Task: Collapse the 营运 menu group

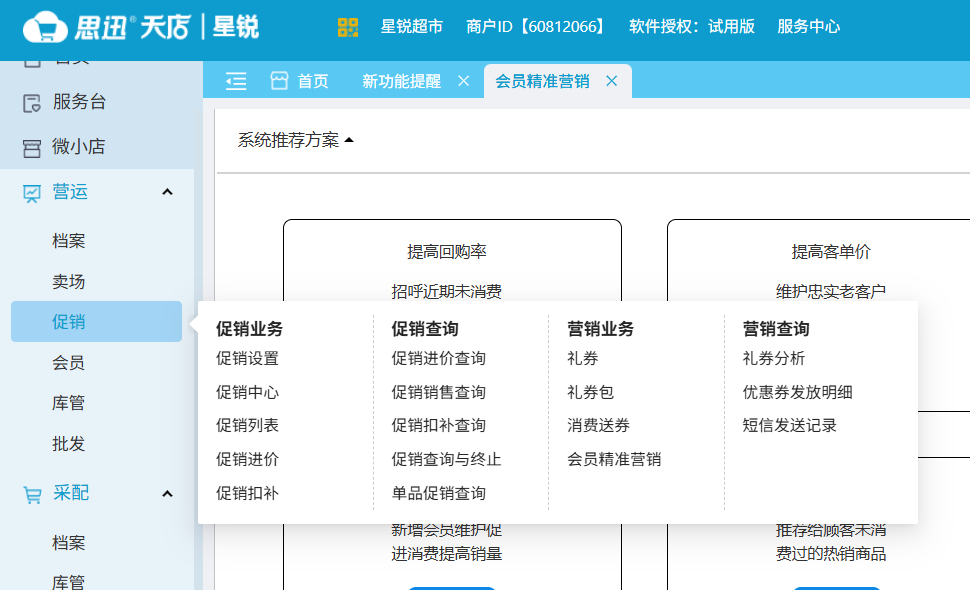Action: pos(168,191)
